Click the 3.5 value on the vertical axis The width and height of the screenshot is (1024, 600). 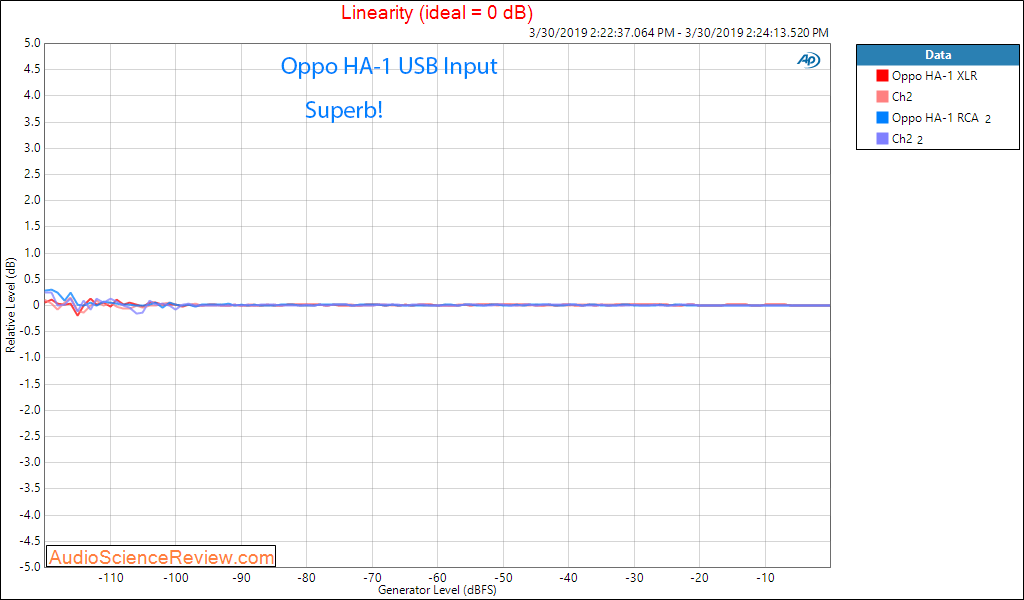32,122
